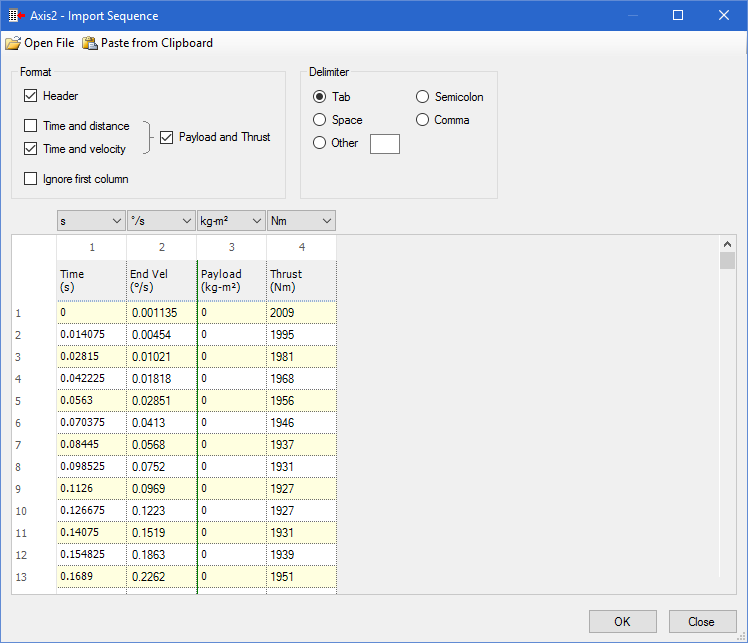Expand the velocity unit dropdown °/s

(x=161, y=220)
